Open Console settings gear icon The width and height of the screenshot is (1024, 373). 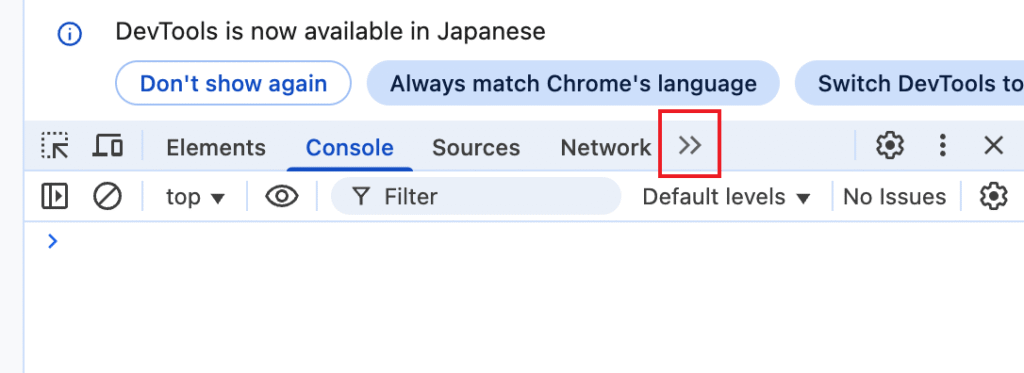(993, 196)
